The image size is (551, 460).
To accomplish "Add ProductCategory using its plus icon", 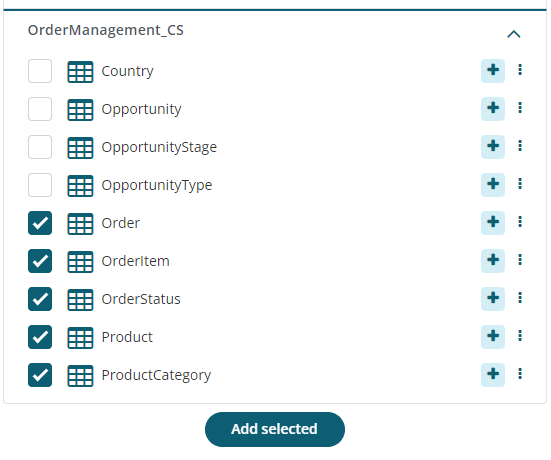I will click(x=493, y=375).
